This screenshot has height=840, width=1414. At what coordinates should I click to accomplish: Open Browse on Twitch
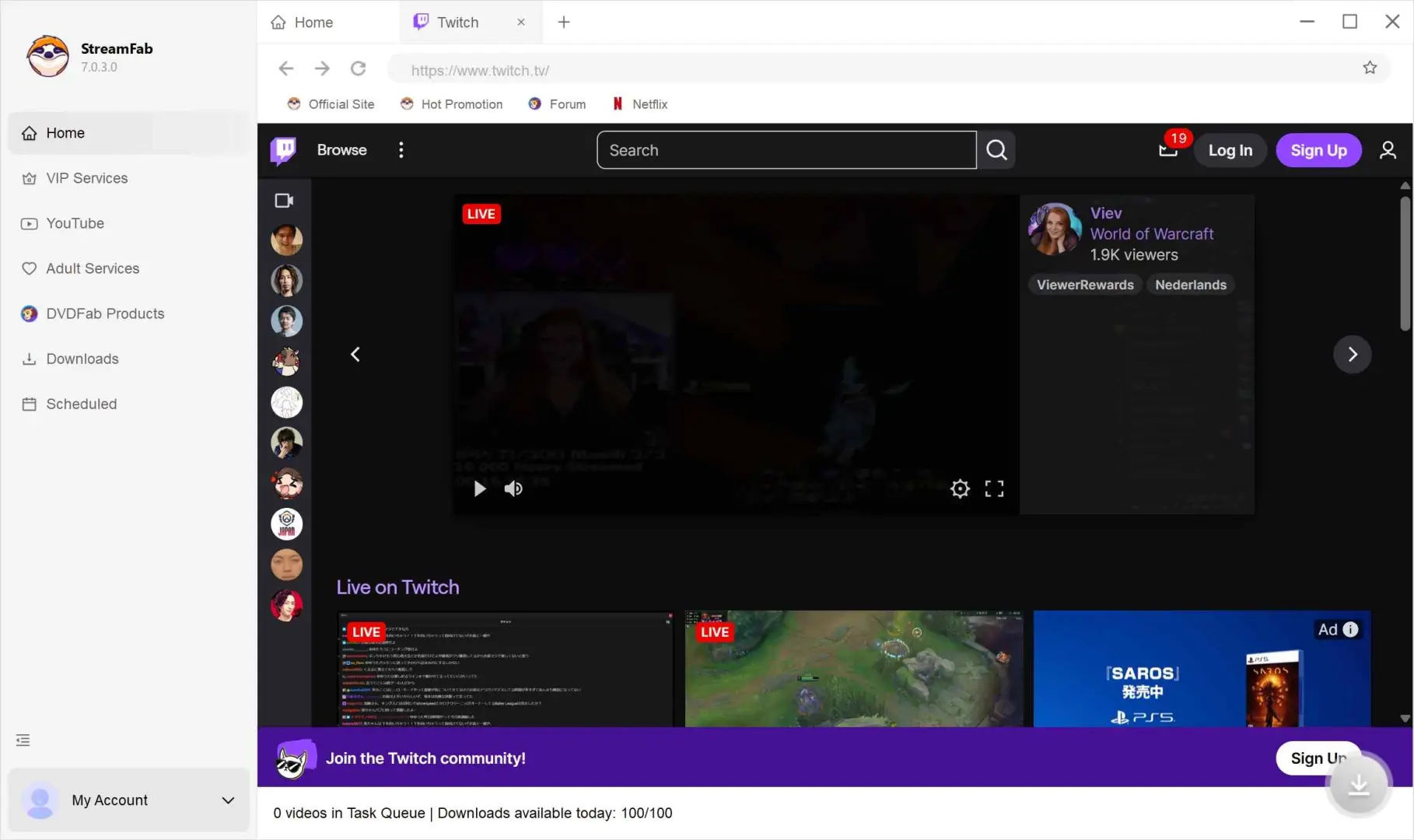pyautogui.click(x=341, y=150)
